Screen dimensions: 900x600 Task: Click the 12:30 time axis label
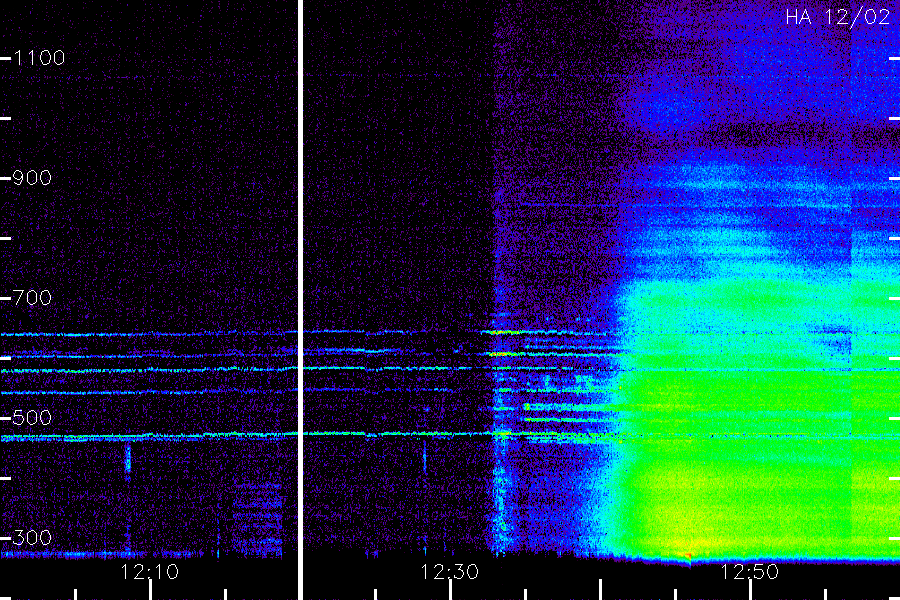(449, 572)
